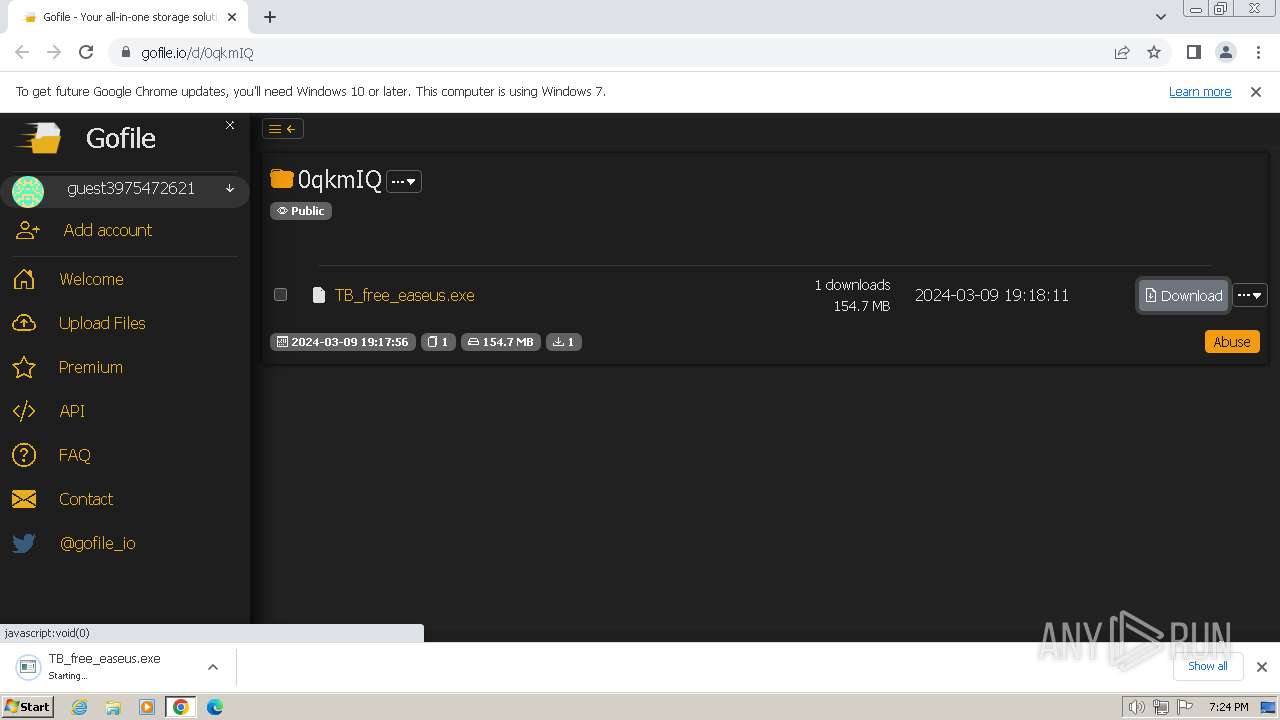Close the downloads bar
Image resolution: width=1280 pixels, height=720 pixels.
pyautogui.click(x=1262, y=667)
